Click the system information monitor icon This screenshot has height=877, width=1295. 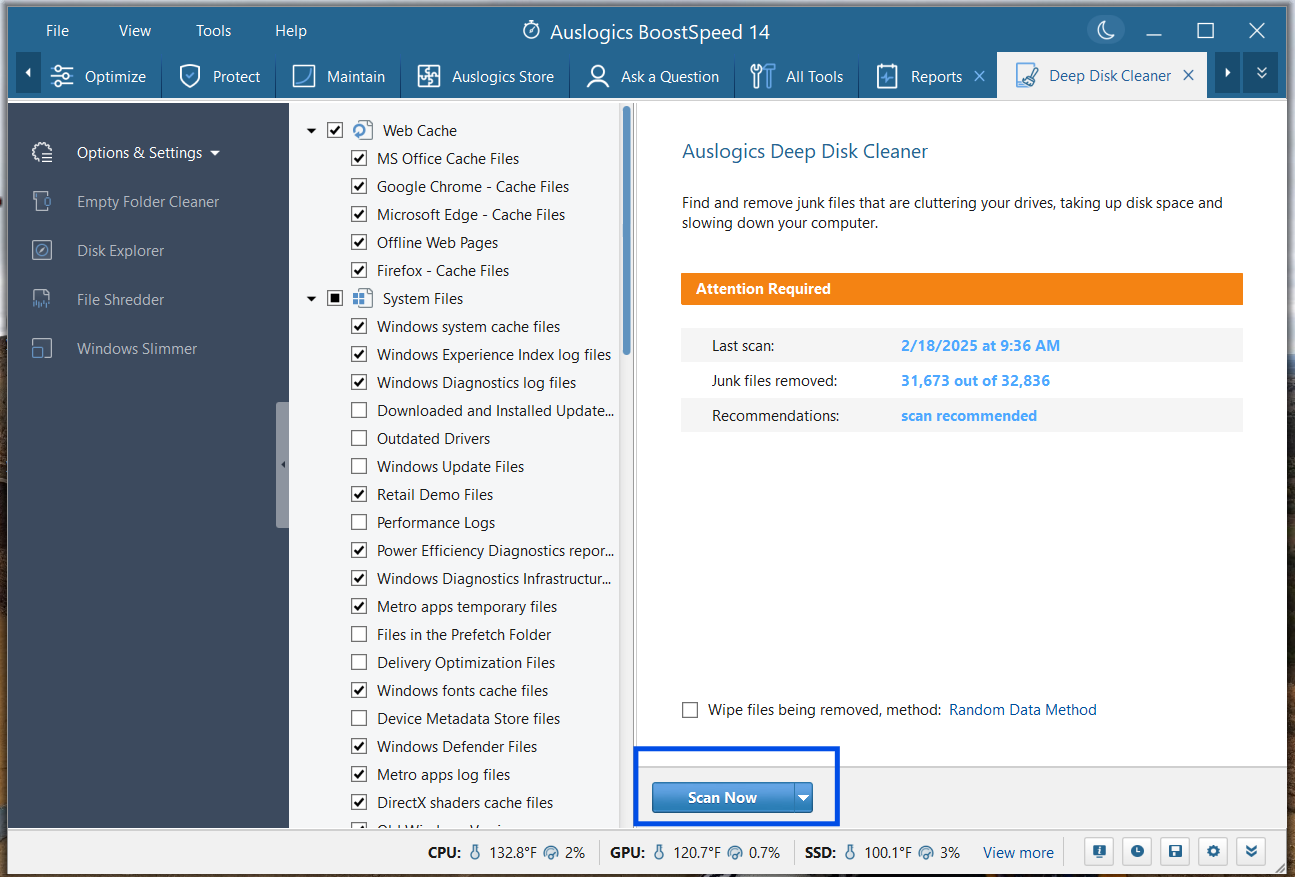pyautogui.click(x=1099, y=852)
